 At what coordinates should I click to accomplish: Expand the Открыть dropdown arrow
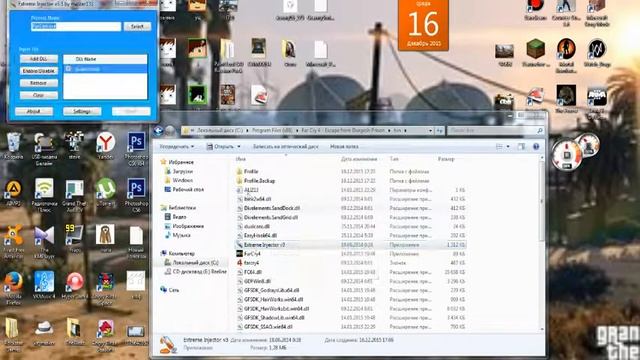(239, 147)
